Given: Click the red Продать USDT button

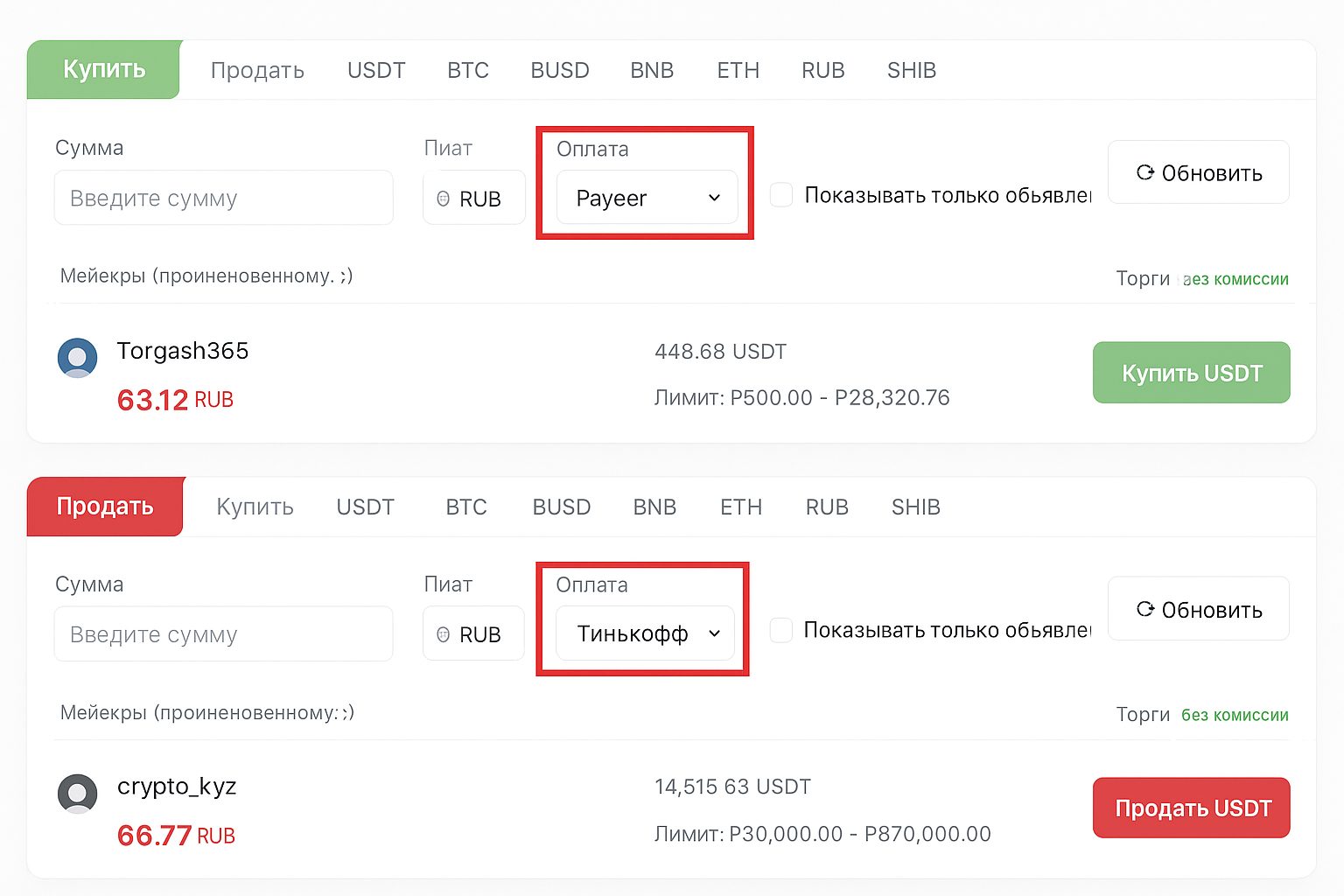Looking at the screenshot, I should pyautogui.click(x=1191, y=808).
